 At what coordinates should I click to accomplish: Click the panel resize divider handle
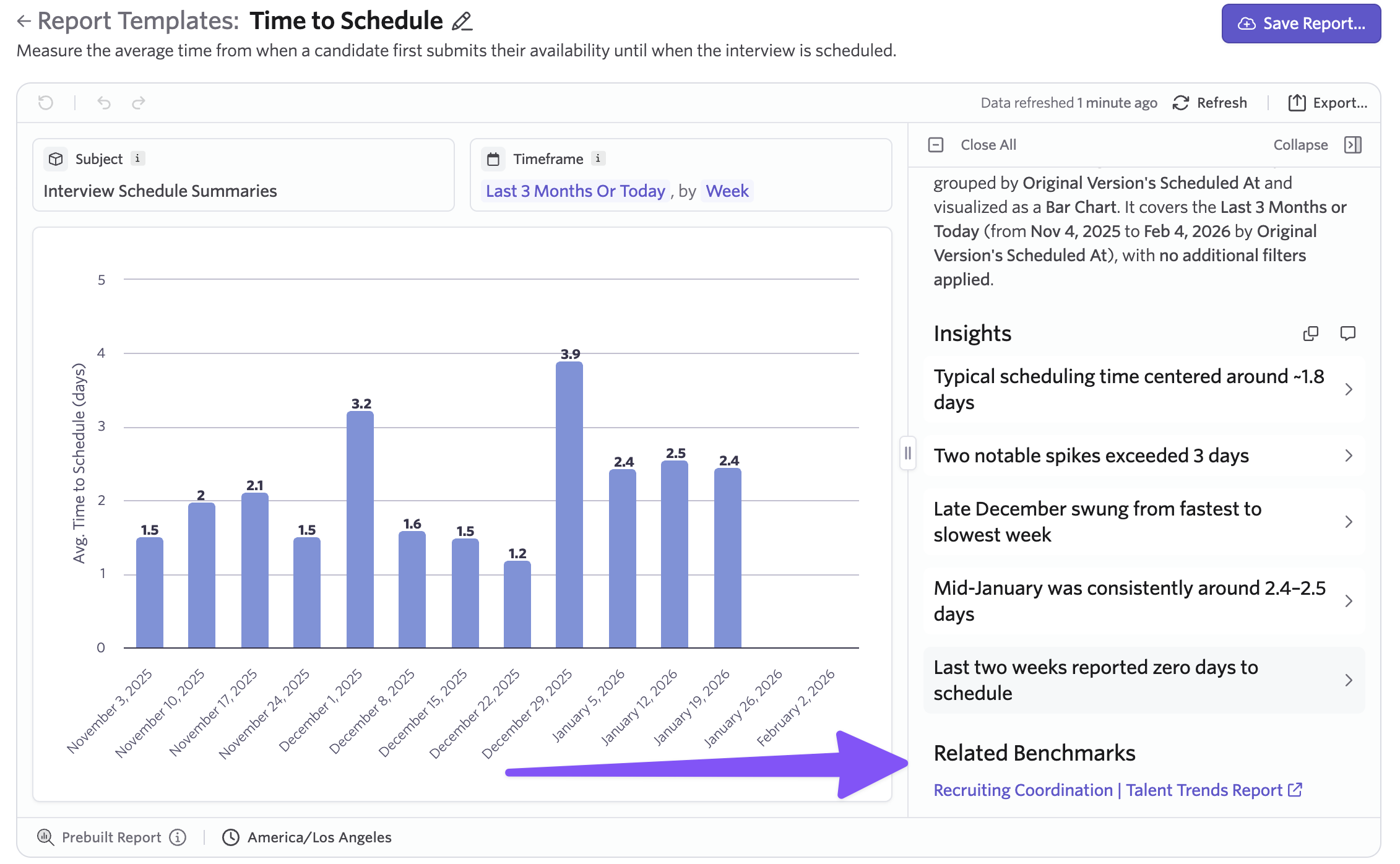coord(907,453)
